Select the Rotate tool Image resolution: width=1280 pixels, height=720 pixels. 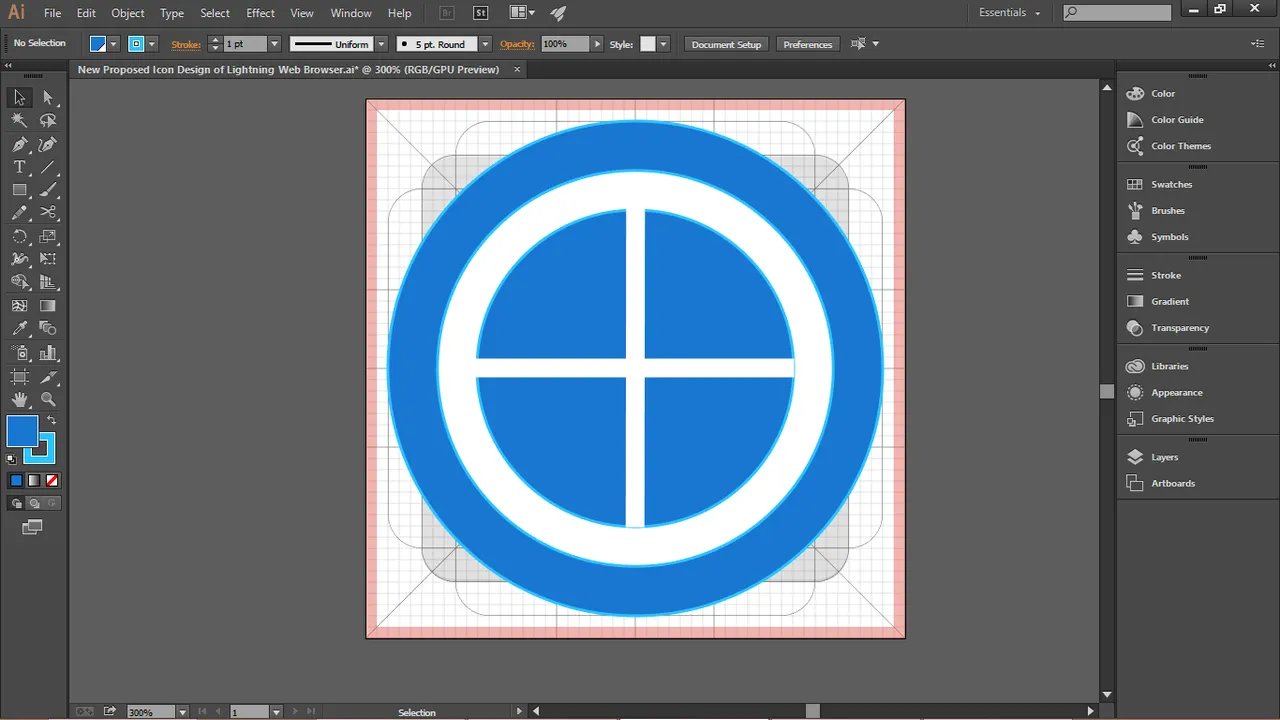point(19,237)
